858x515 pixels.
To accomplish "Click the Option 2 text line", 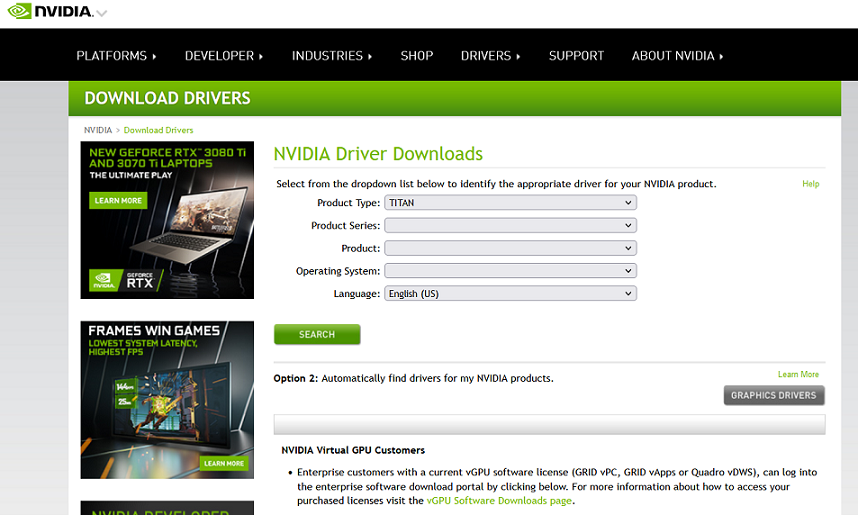I will [x=414, y=378].
